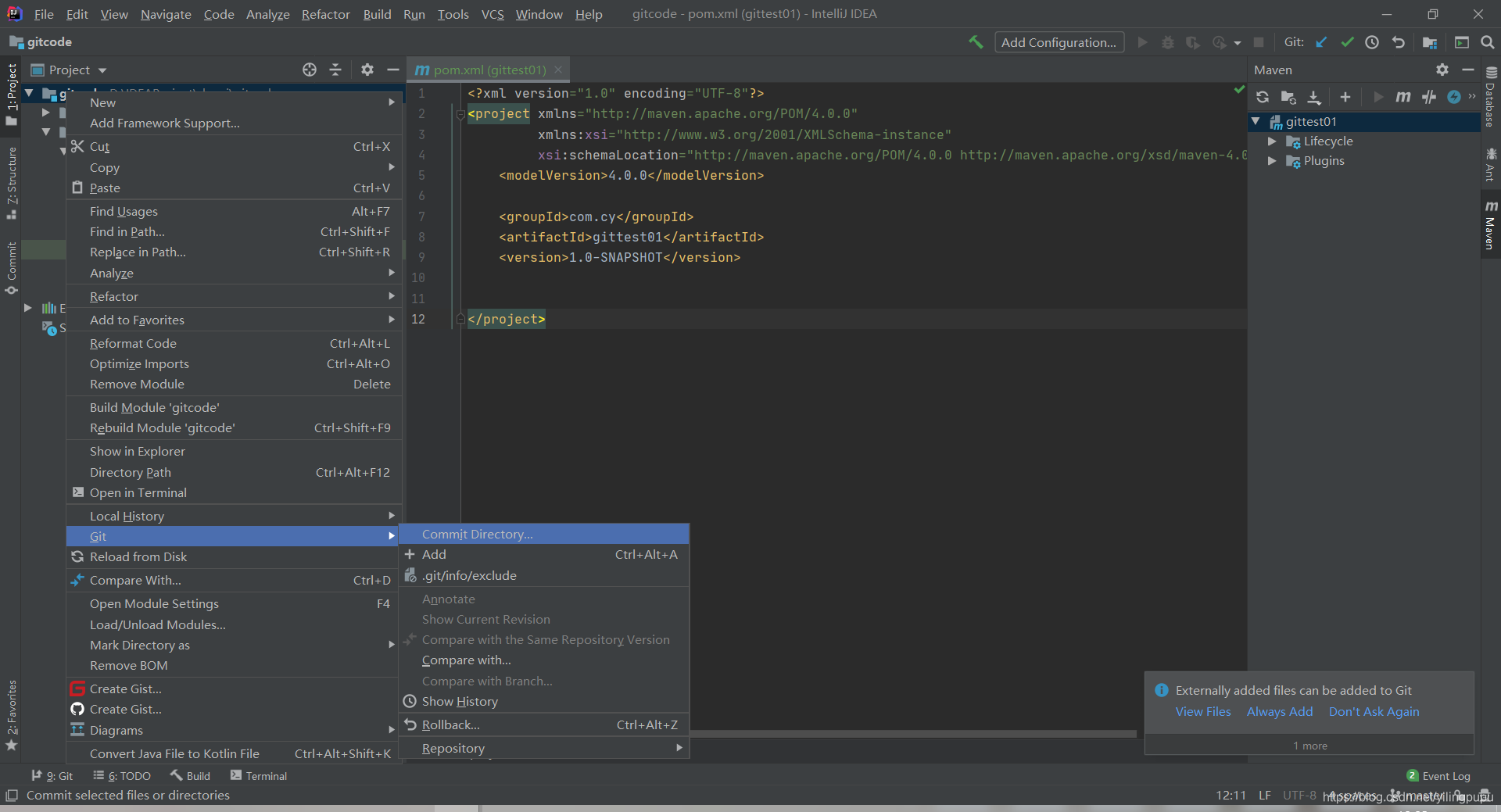Open Structure tool window tab
Viewport: 1501px width, 812px height.
11,183
